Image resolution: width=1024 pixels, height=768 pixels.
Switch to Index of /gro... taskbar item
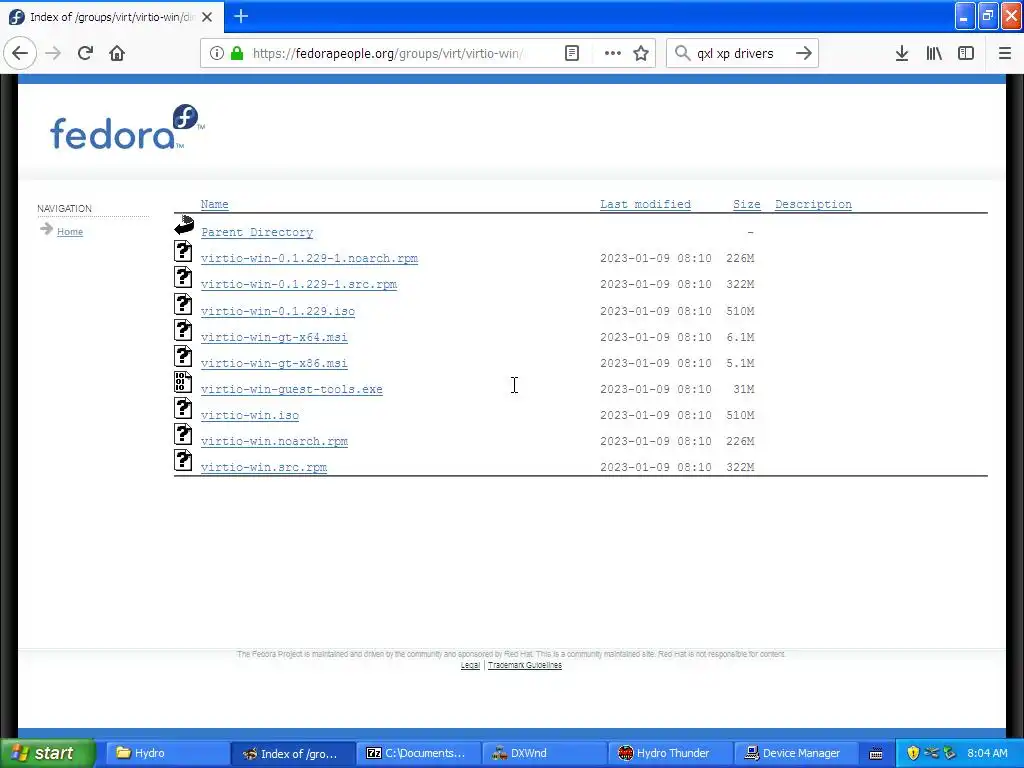pyautogui.click(x=293, y=753)
